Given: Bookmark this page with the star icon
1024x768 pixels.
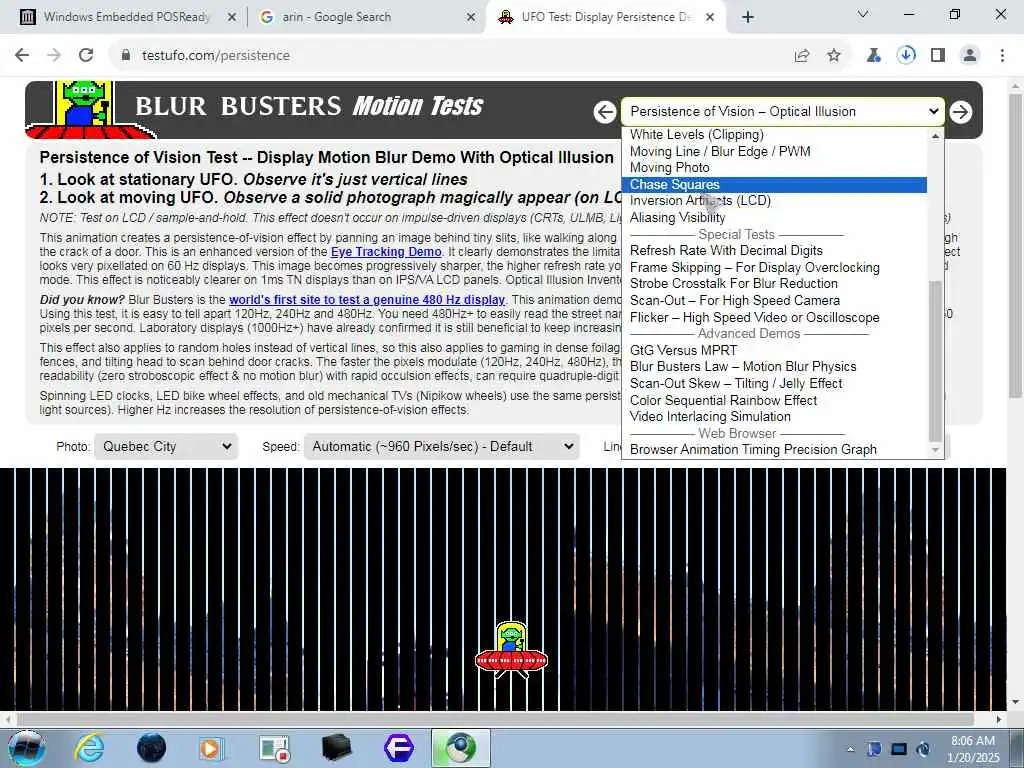Looking at the screenshot, I should click(x=834, y=56).
